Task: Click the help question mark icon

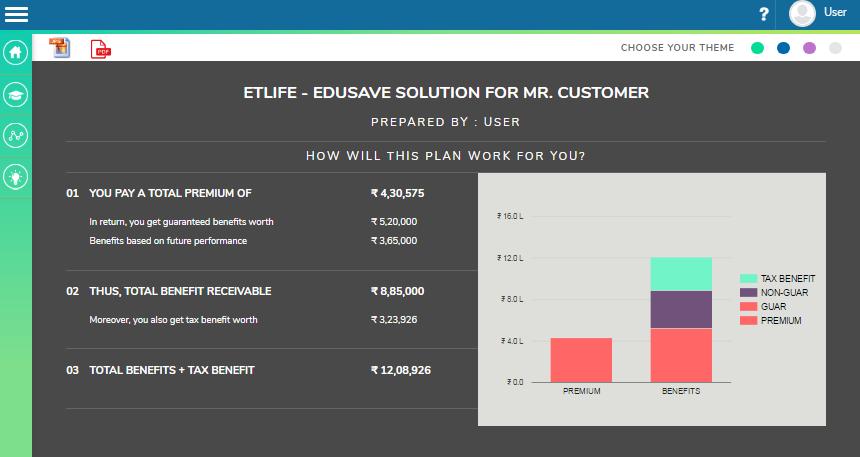Action: point(764,14)
